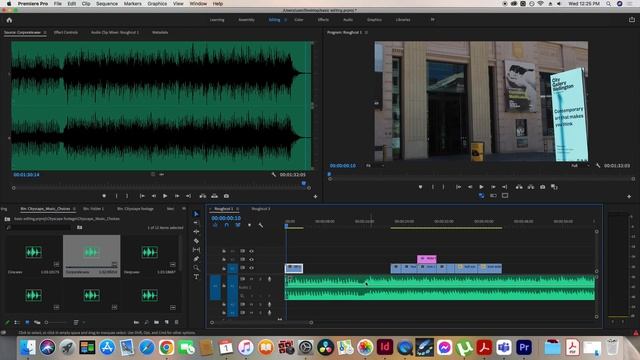640x360 pixels.
Task: Click the Comparison View icon in Program monitor
Action: click(554, 187)
